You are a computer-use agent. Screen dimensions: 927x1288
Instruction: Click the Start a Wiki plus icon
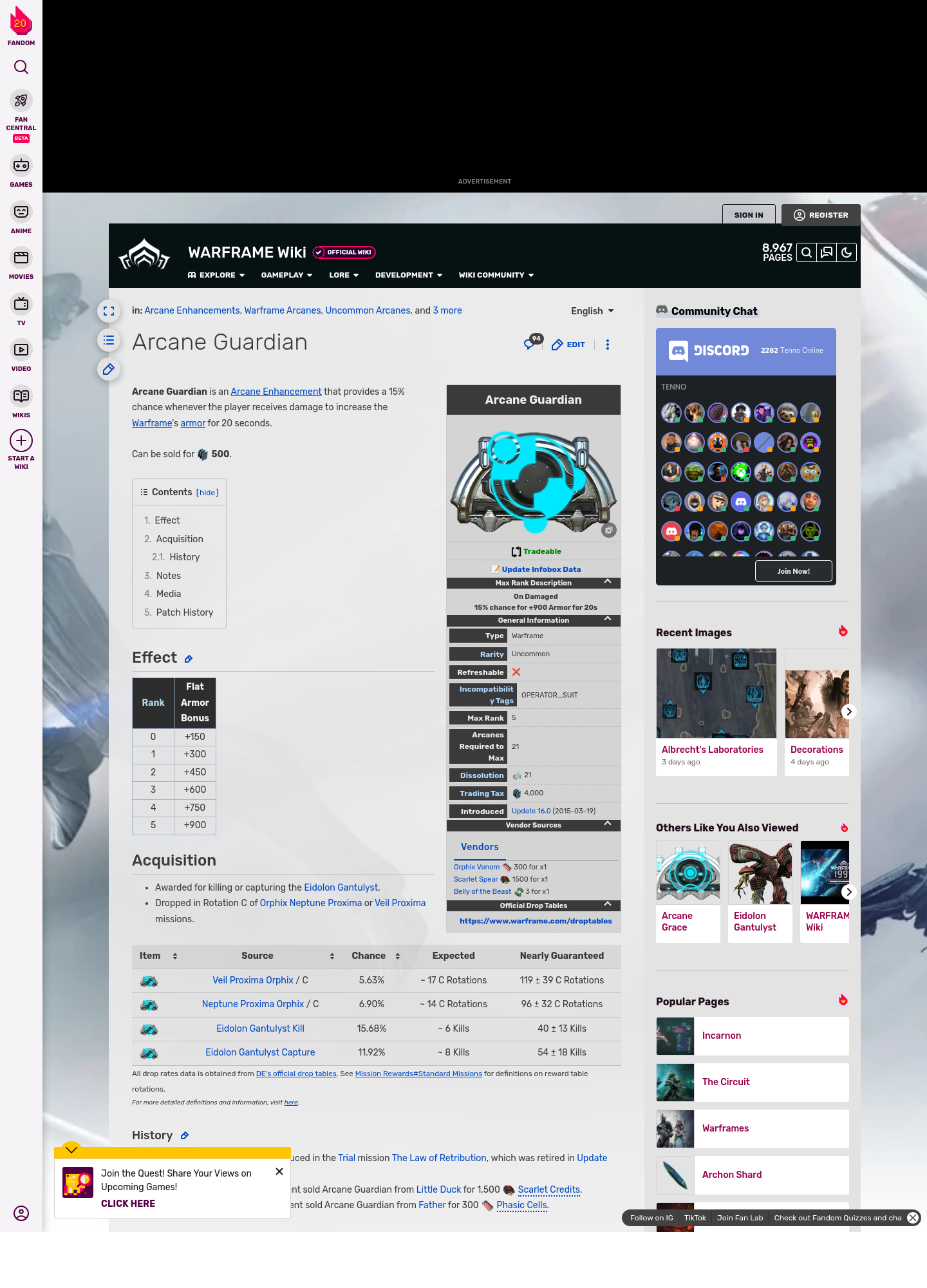coord(21,440)
